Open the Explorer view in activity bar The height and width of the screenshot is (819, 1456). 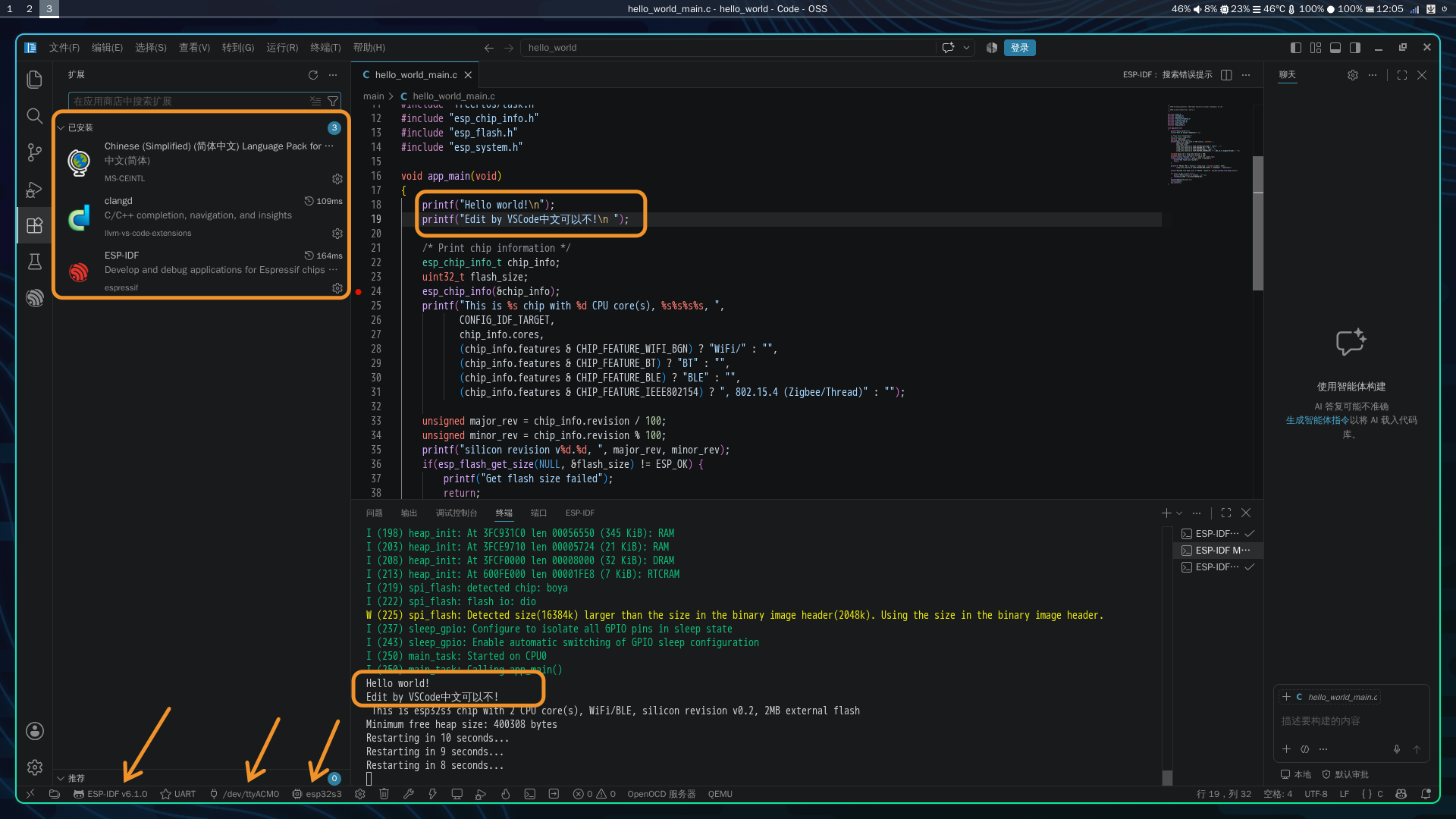[34, 80]
